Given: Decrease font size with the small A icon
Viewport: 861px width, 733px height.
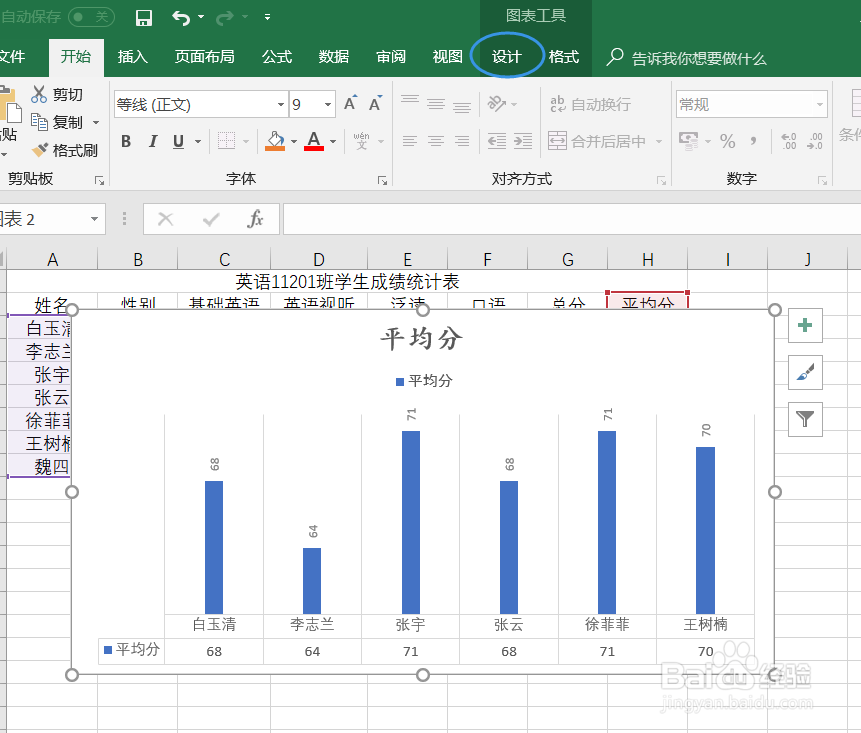Looking at the screenshot, I should [x=376, y=103].
